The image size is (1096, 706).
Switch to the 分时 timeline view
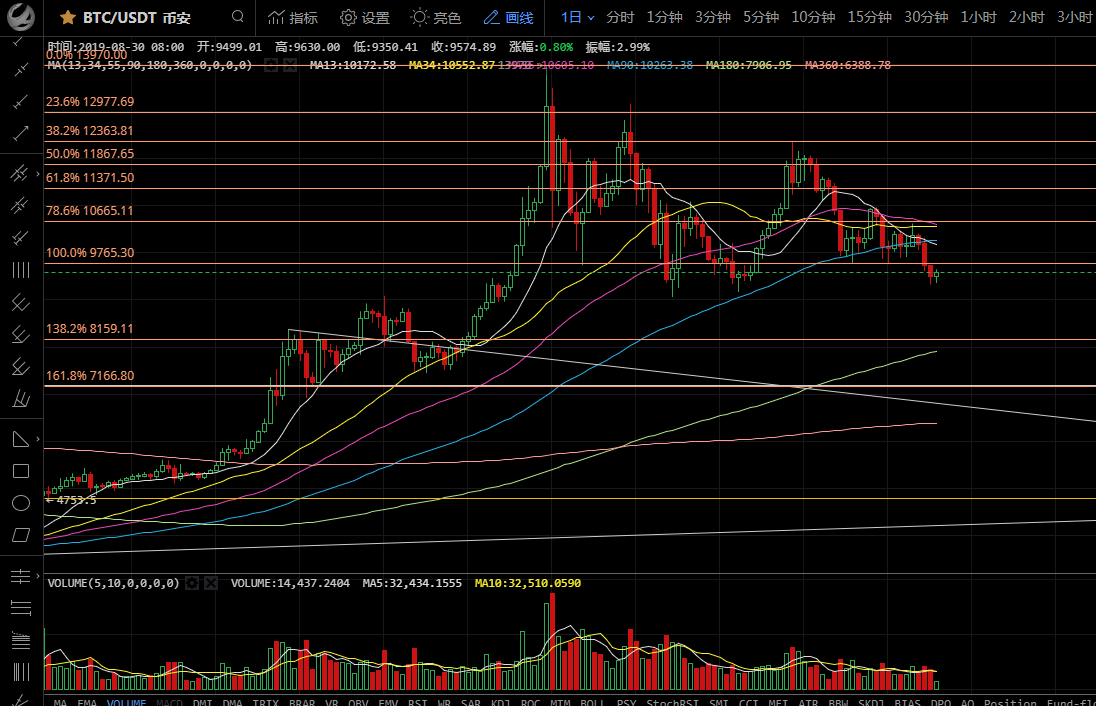(x=620, y=17)
